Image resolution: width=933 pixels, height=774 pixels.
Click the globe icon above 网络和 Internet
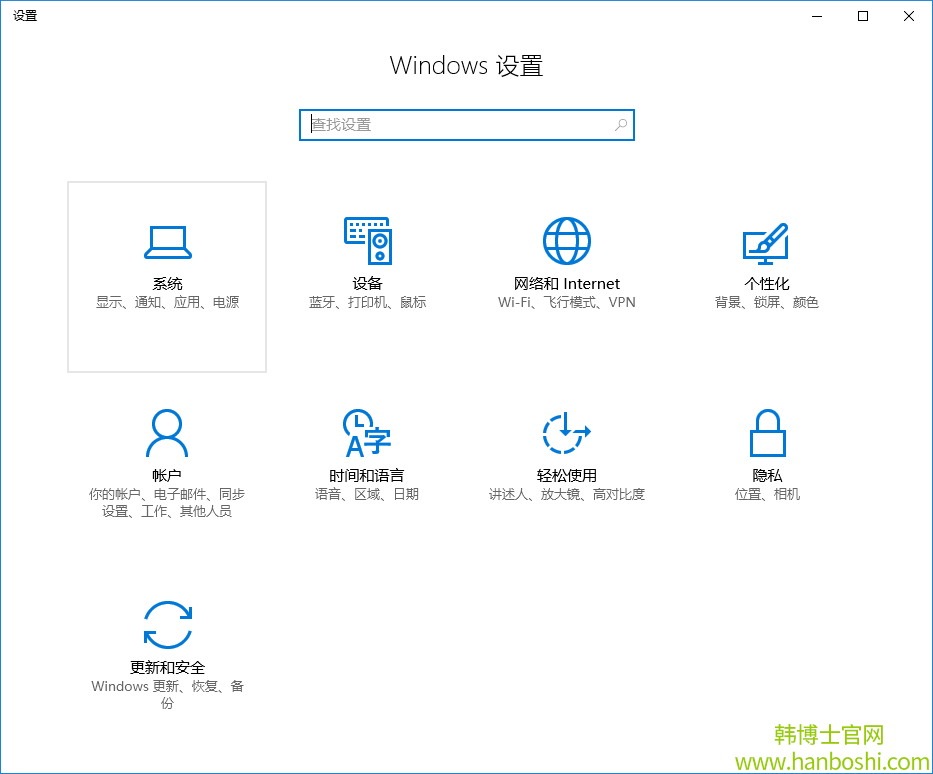click(x=566, y=240)
